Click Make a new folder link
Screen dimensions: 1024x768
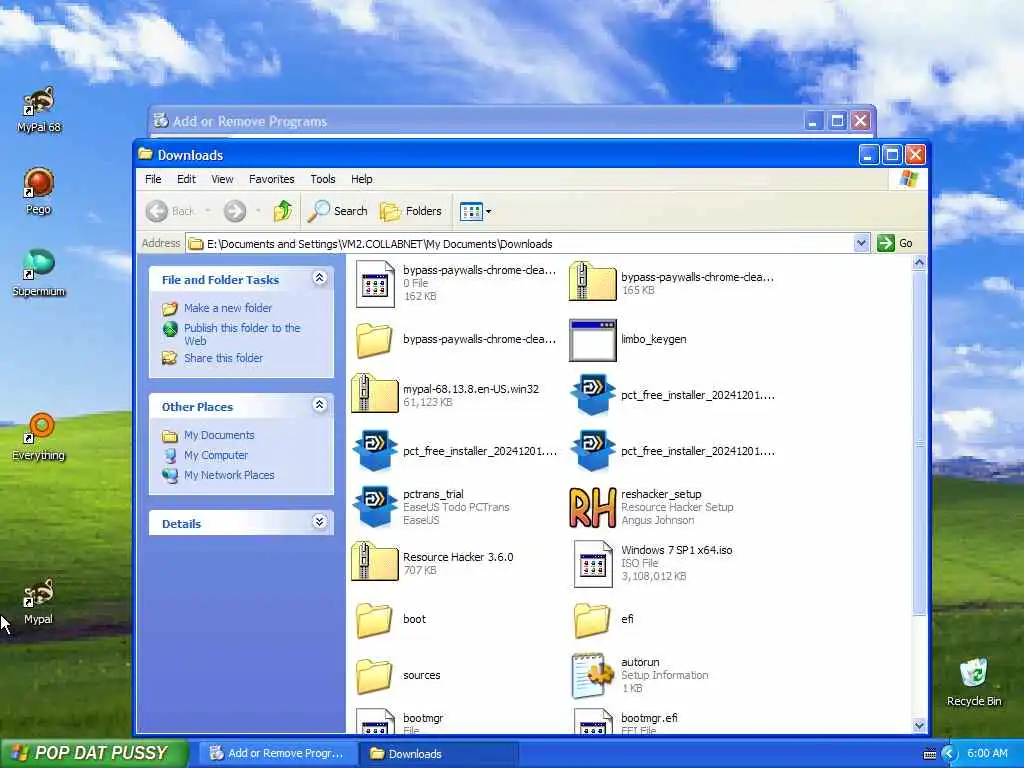[x=228, y=308]
